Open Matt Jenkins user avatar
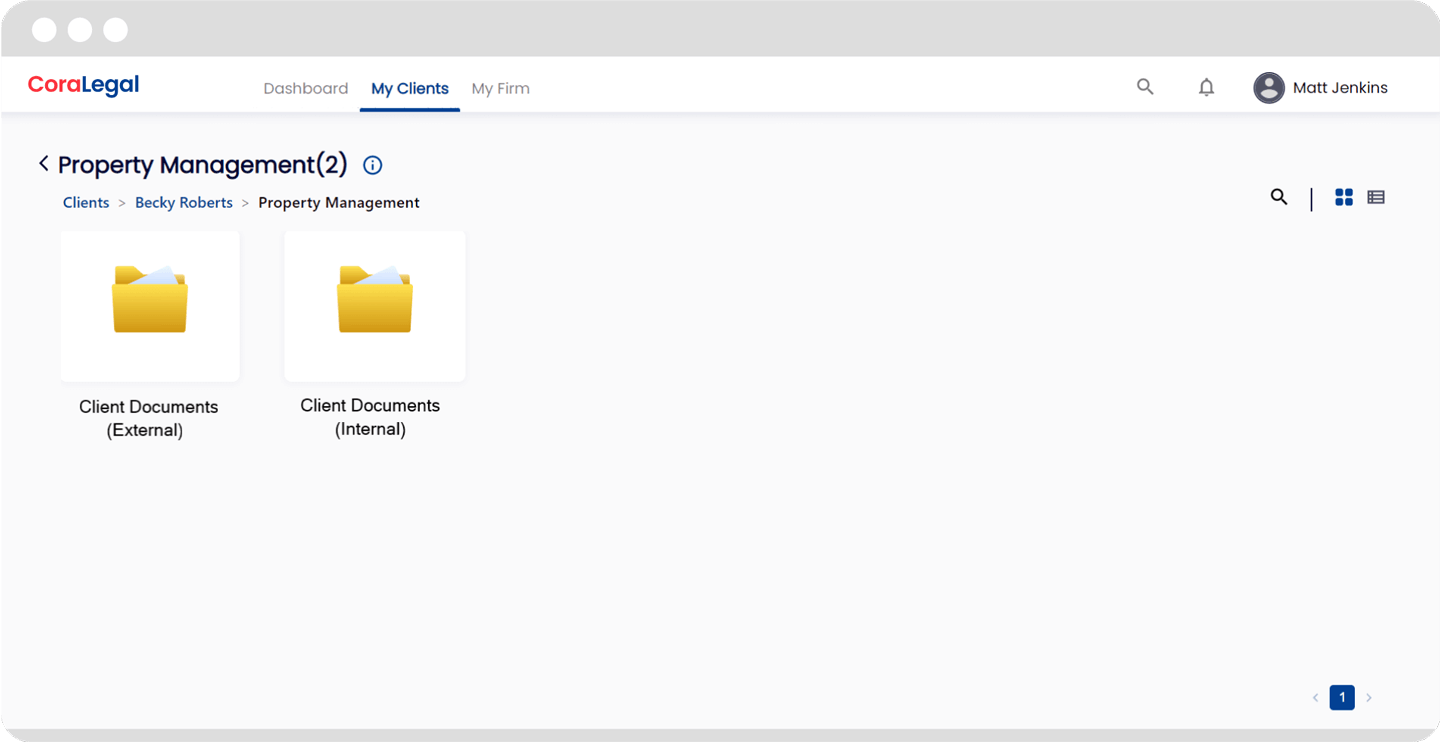This screenshot has width=1440, height=742. pyautogui.click(x=1269, y=88)
